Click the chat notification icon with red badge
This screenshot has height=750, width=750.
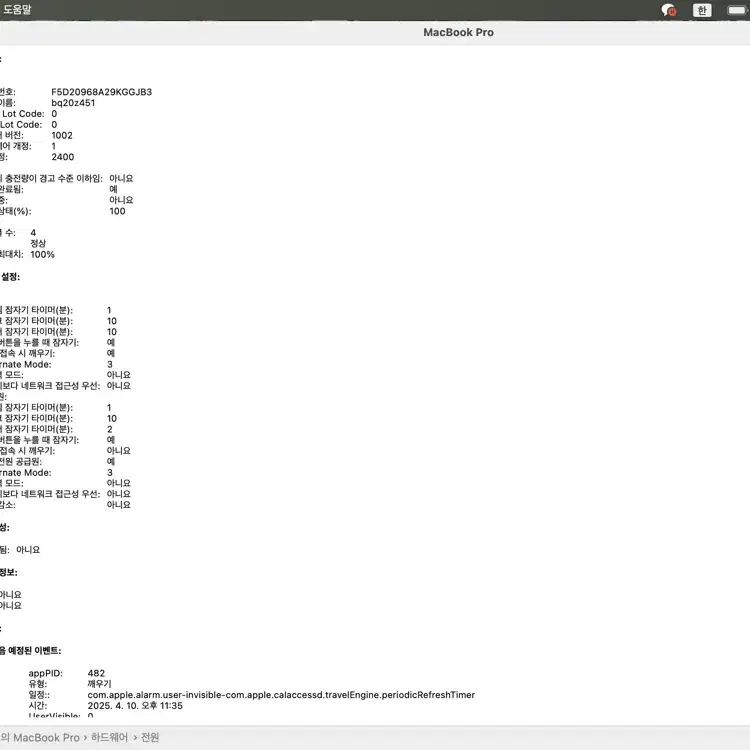point(669,10)
